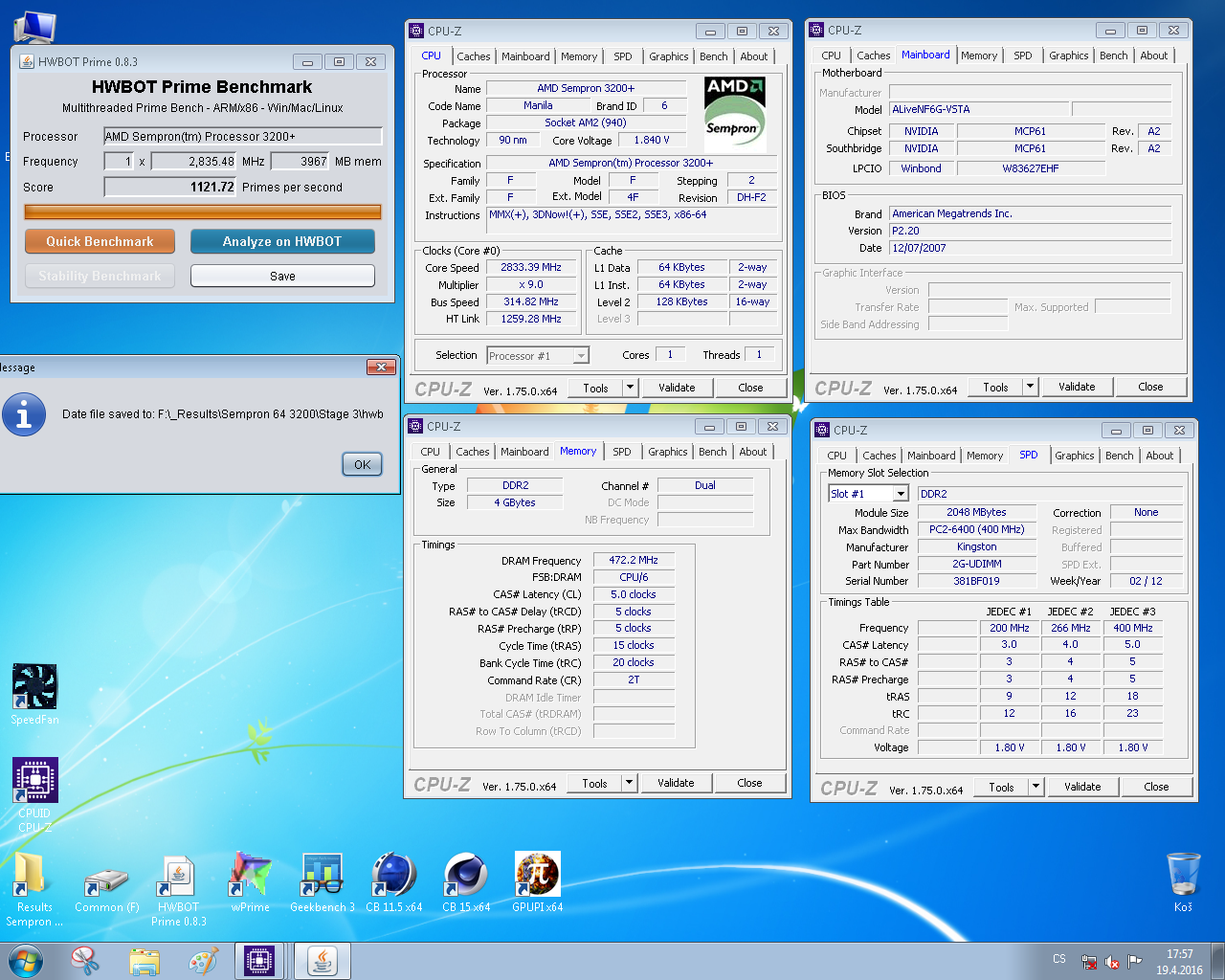The height and width of the screenshot is (980, 1225).
Task: Click Quick Benchmark button
Action: click(x=100, y=241)
